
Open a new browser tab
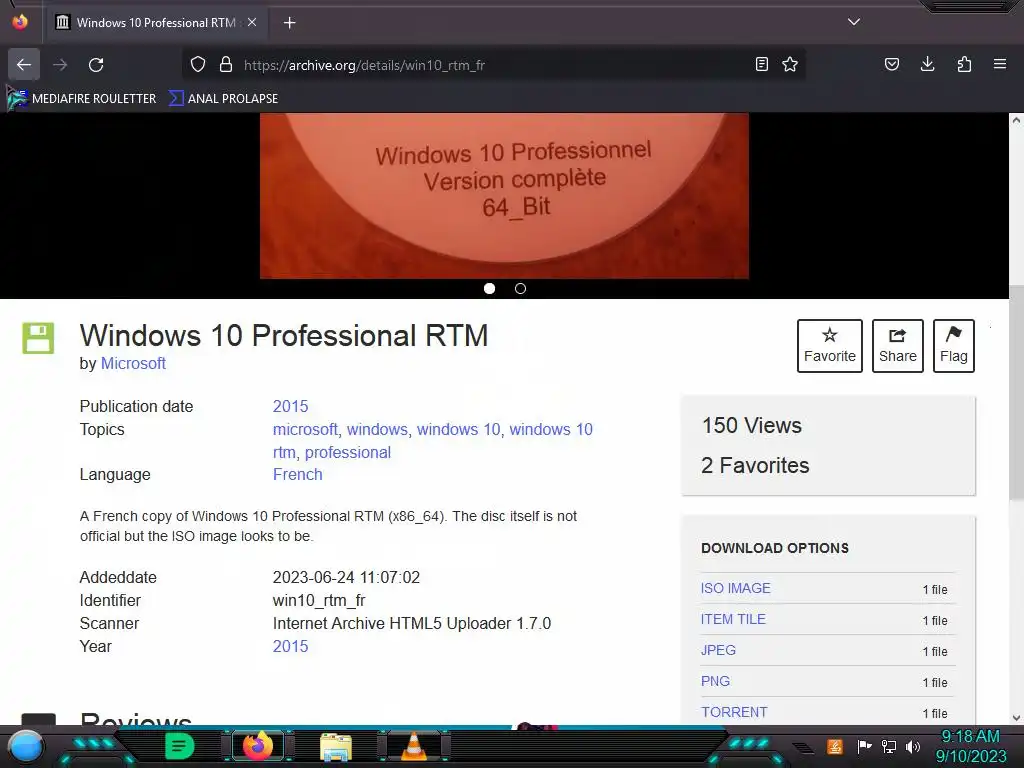(x=289, y=23)
